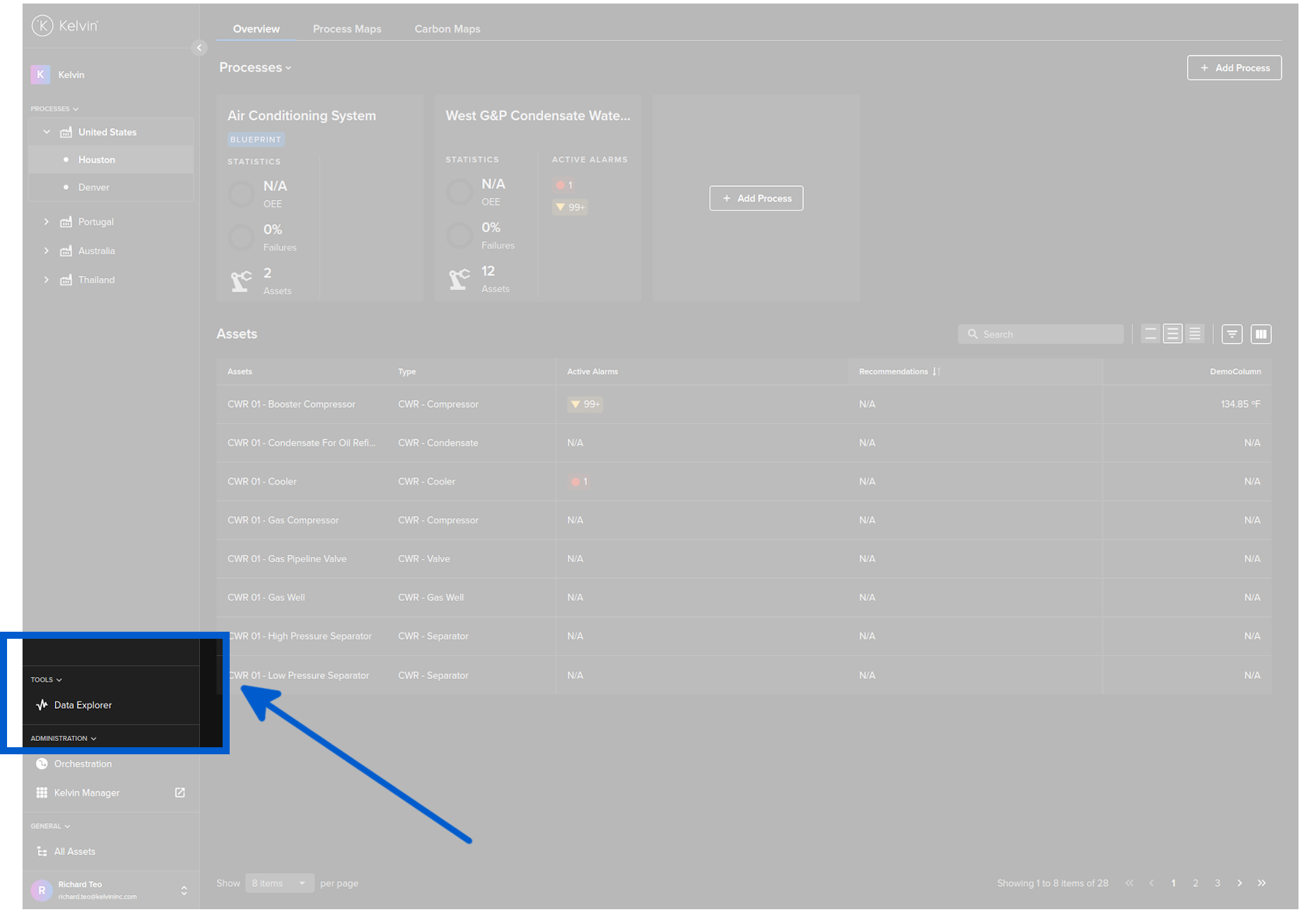
Task: Select the medium row density view
Action: [1172, 335]
